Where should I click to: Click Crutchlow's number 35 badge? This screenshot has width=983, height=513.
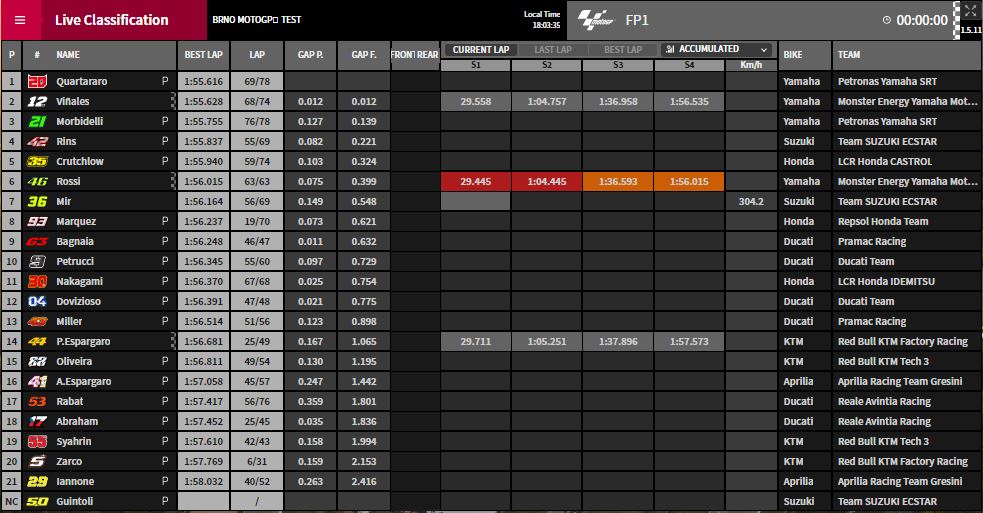tap(37, 162)
